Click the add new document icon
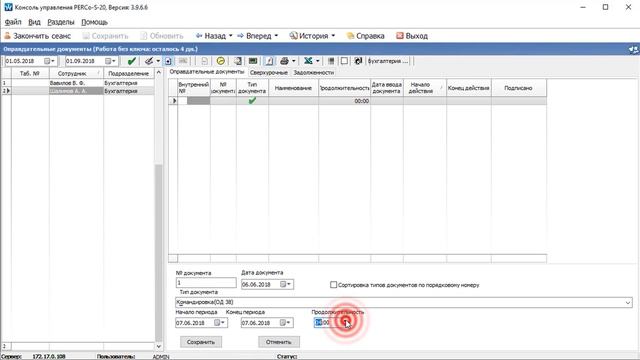Screen dimensions: 640x360 click(168, 61)
